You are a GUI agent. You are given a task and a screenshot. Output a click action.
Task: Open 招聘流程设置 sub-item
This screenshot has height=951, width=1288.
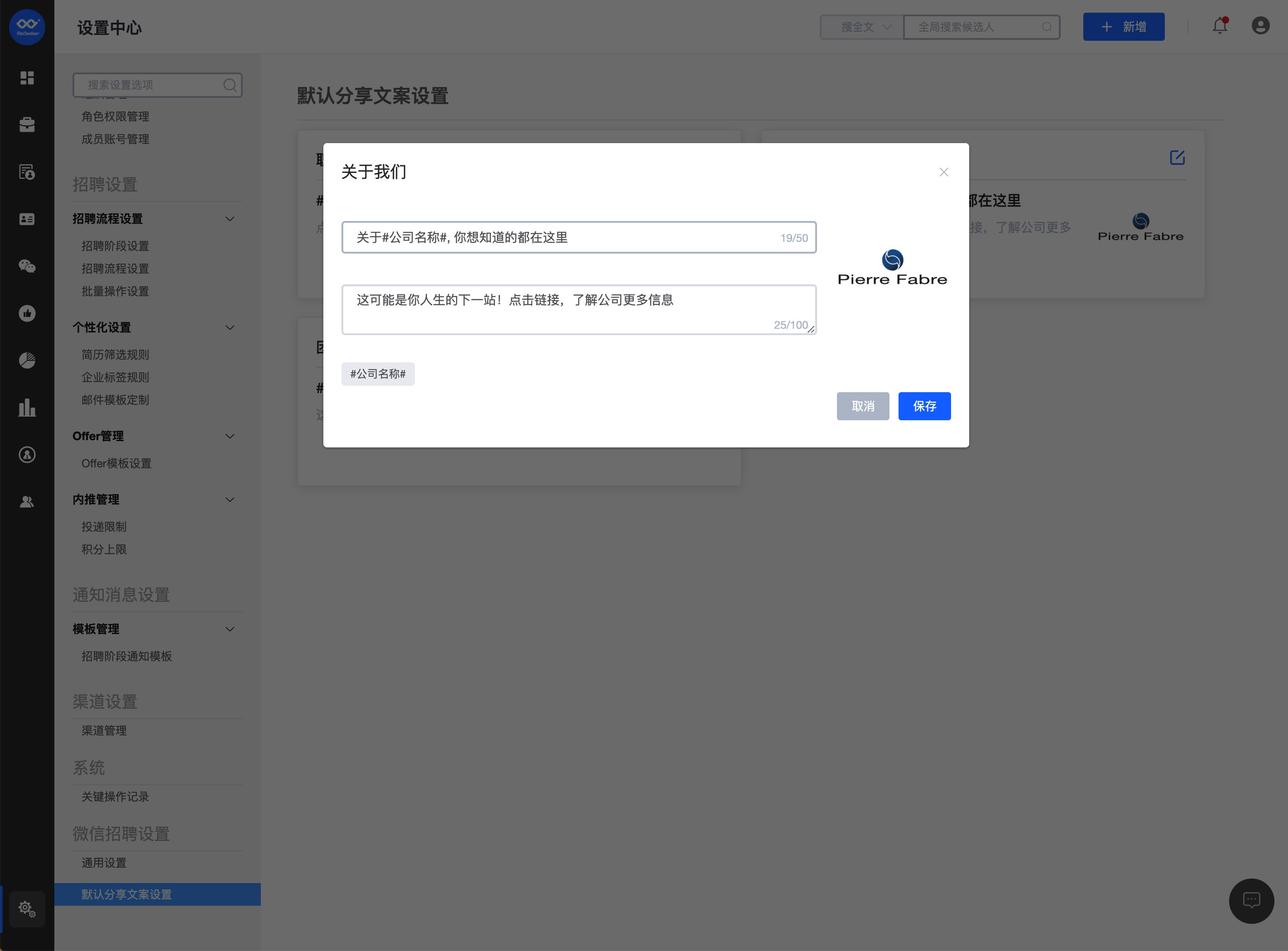[115, 269]
